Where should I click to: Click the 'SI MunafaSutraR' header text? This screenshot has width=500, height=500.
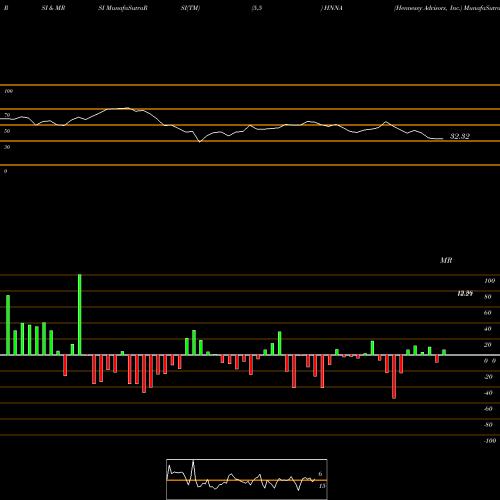pyautogui.click(x=123, y=8)
